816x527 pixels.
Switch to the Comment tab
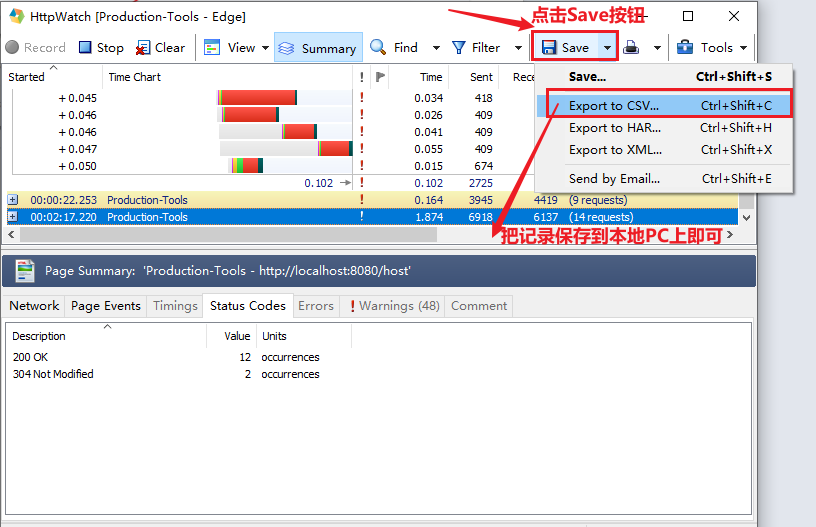[x=479, y=306]
